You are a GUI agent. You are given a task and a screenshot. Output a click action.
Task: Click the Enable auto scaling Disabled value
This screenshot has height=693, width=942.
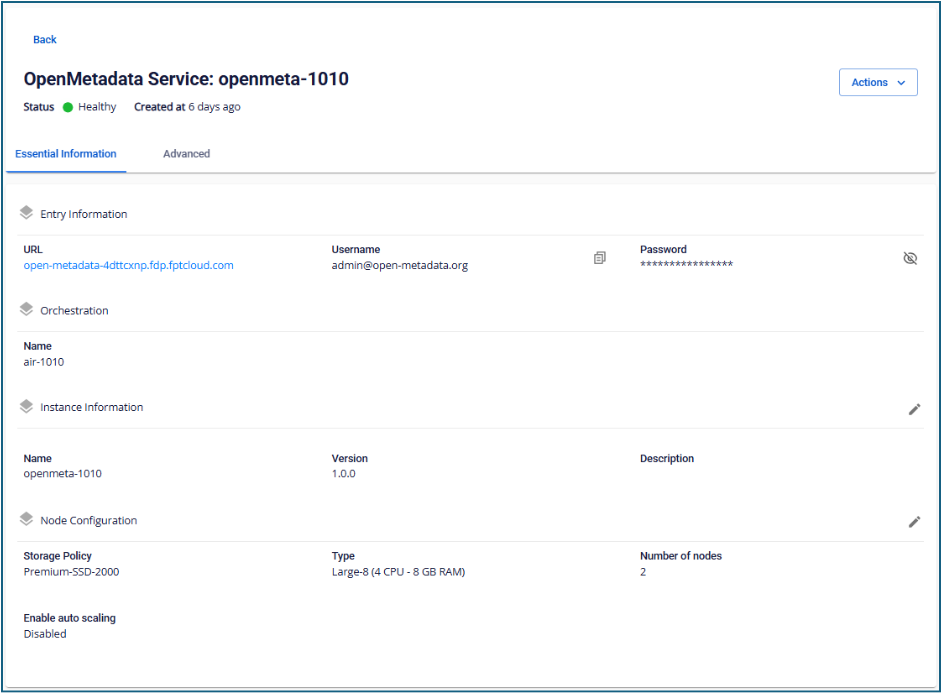pyautogui.click(x=45, y=634)
